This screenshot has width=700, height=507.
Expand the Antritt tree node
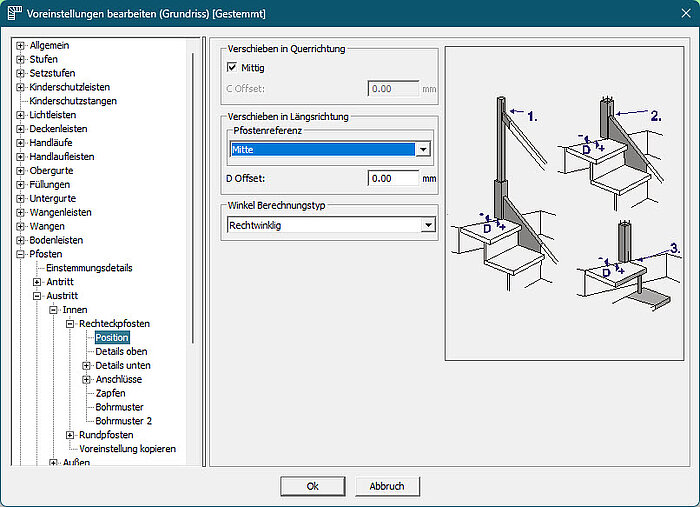[x=37, y=282]
